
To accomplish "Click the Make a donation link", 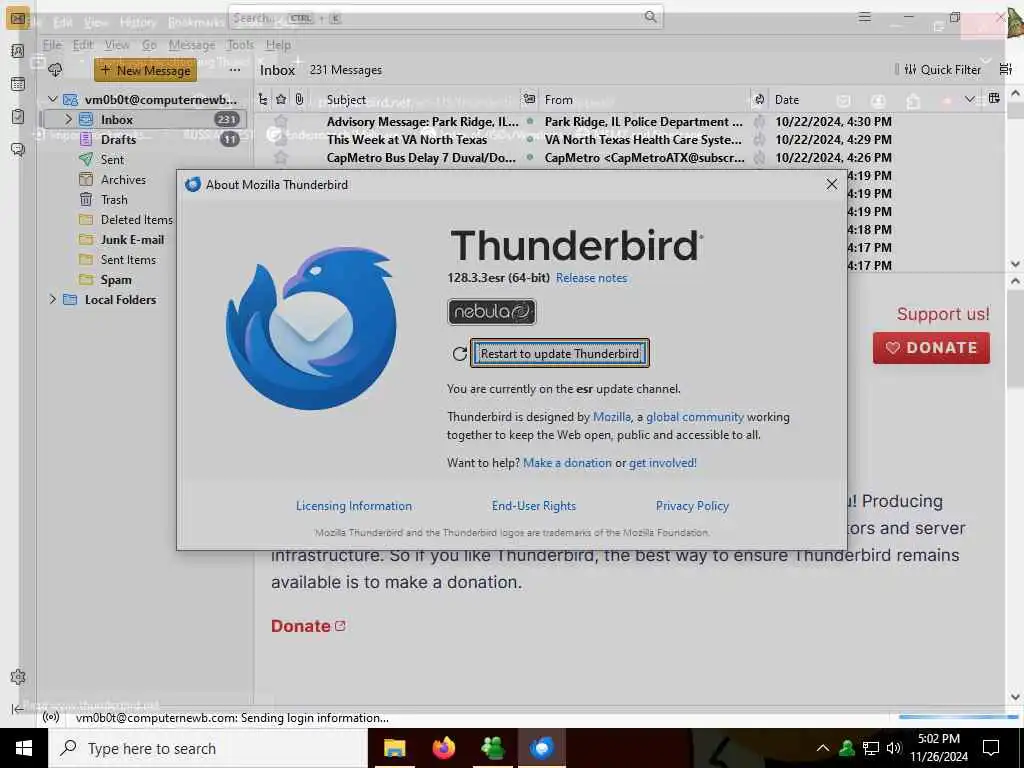I will click(568, 462).
